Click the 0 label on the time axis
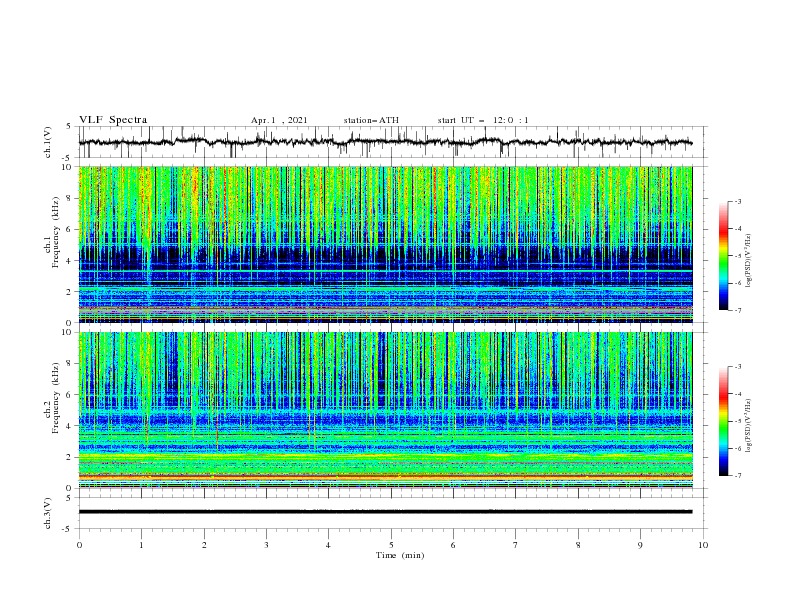Screen dimensions: 792x612 (x=79, y=545)
